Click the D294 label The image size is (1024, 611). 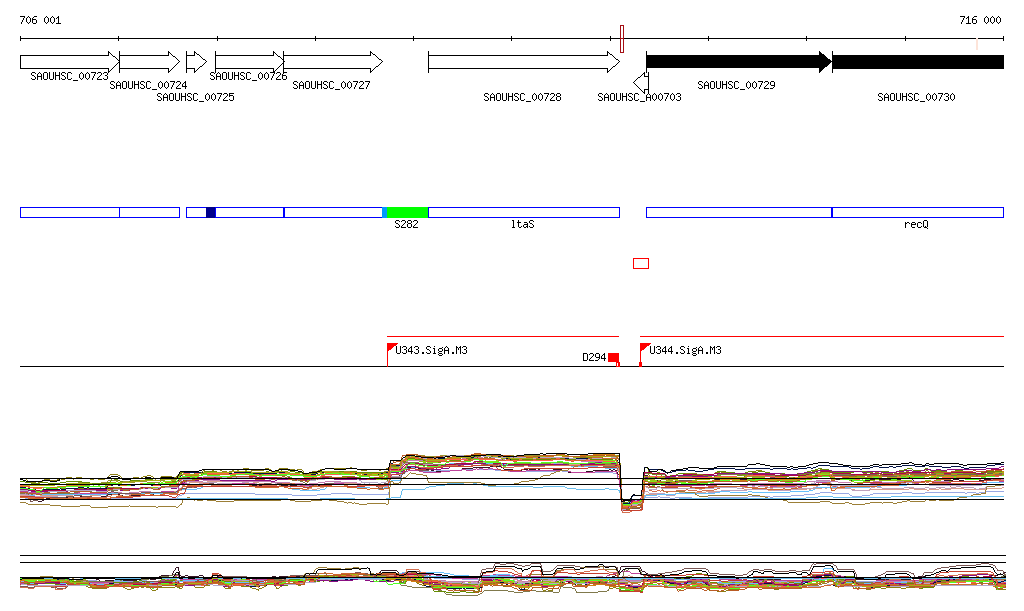coord(594,358)
